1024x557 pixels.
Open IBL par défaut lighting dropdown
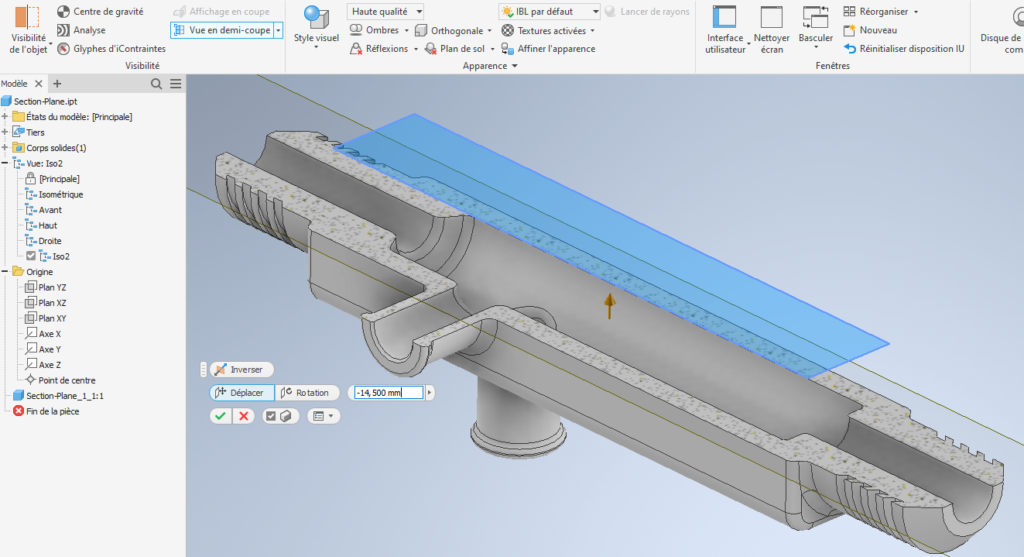pos(595,12)
